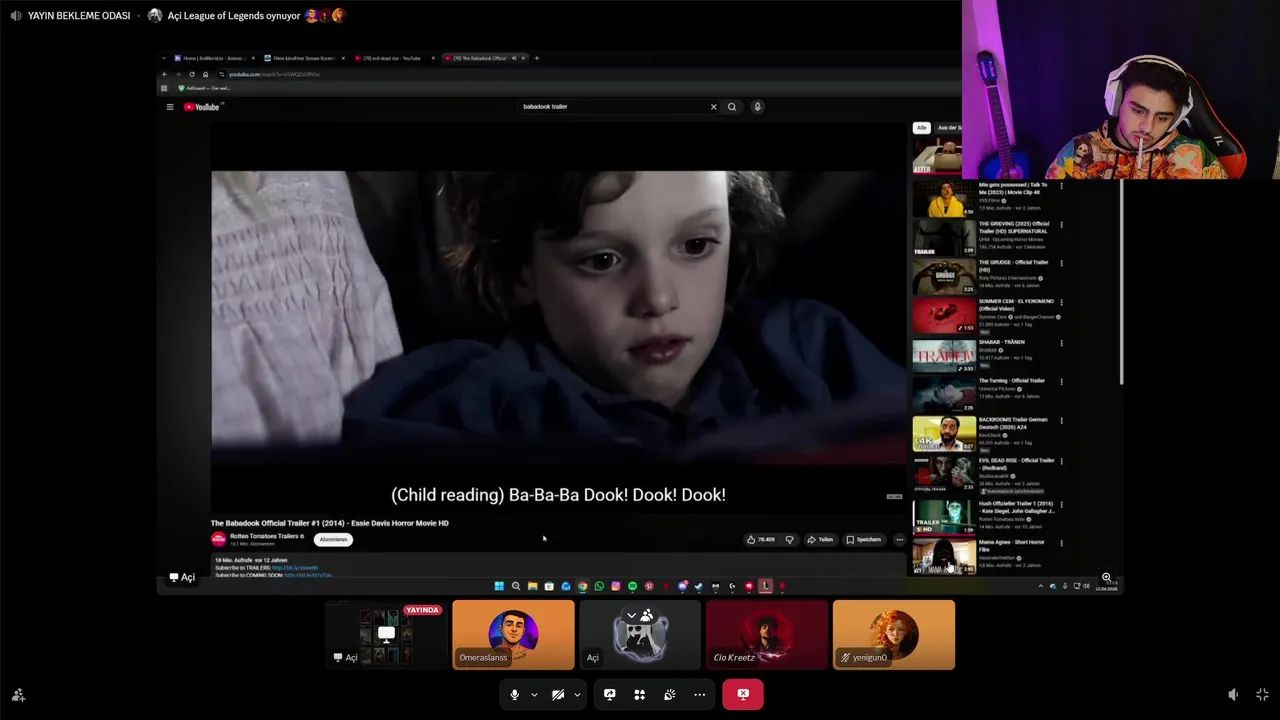Open the activities launcher icon
The height and width of the screenshot is (720, 1280).
coord(639,694)
